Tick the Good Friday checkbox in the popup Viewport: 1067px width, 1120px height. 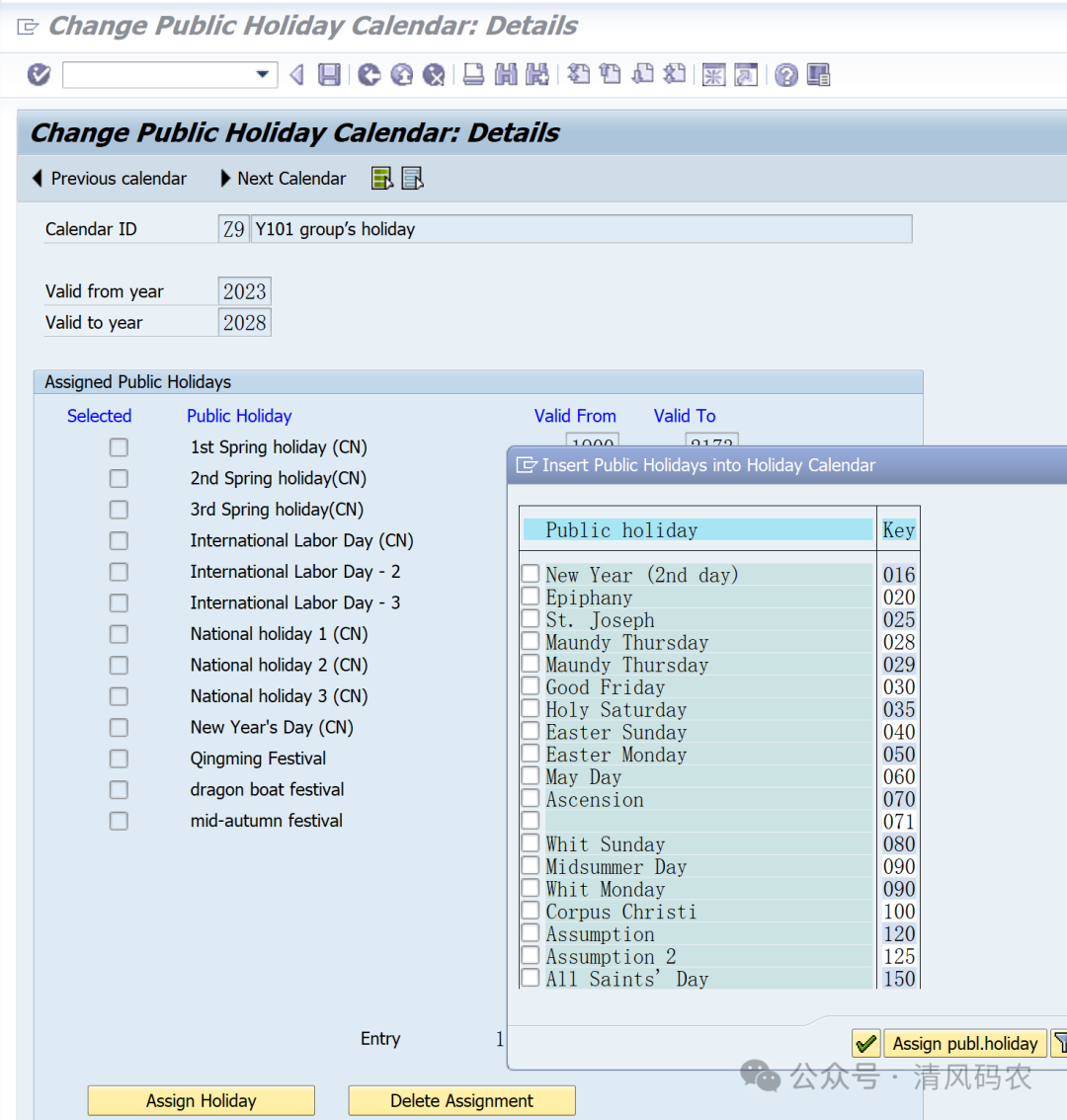pos(531,687)
